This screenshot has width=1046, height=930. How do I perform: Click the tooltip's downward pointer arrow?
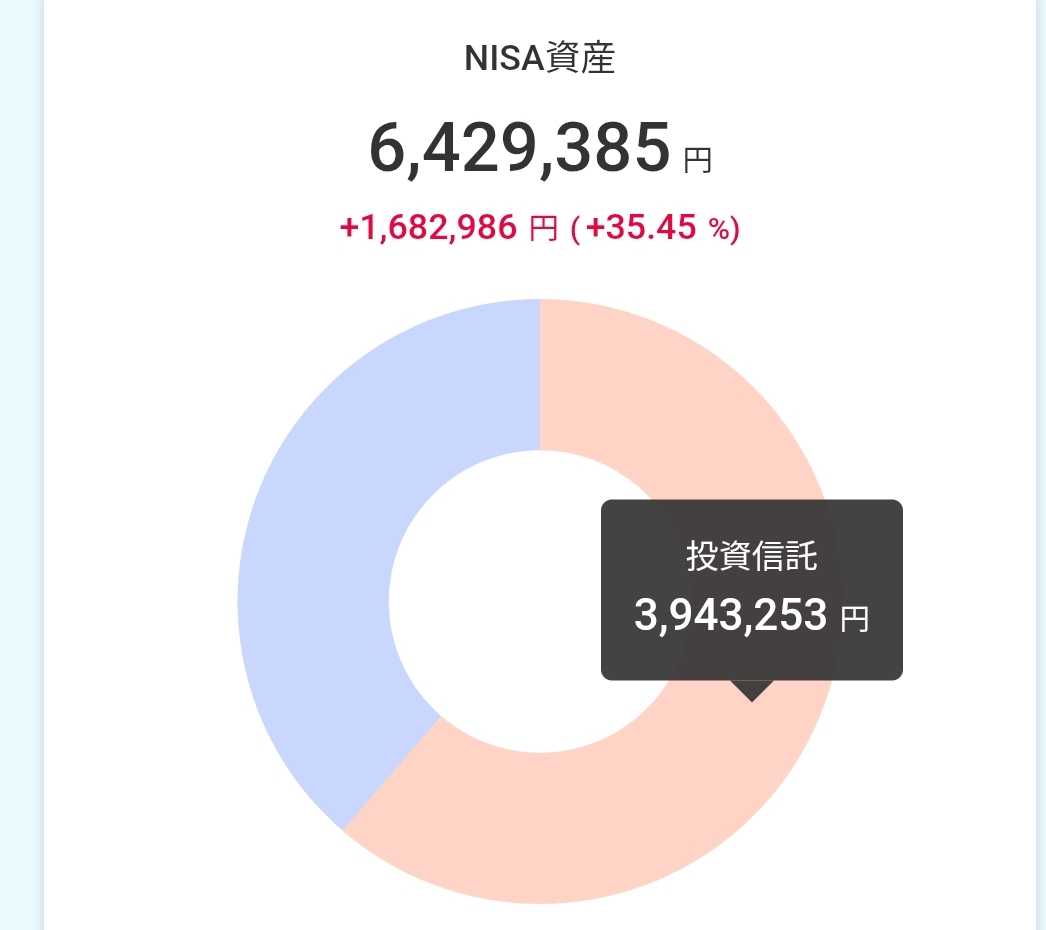pyautogui.click(x=752, y=690)
